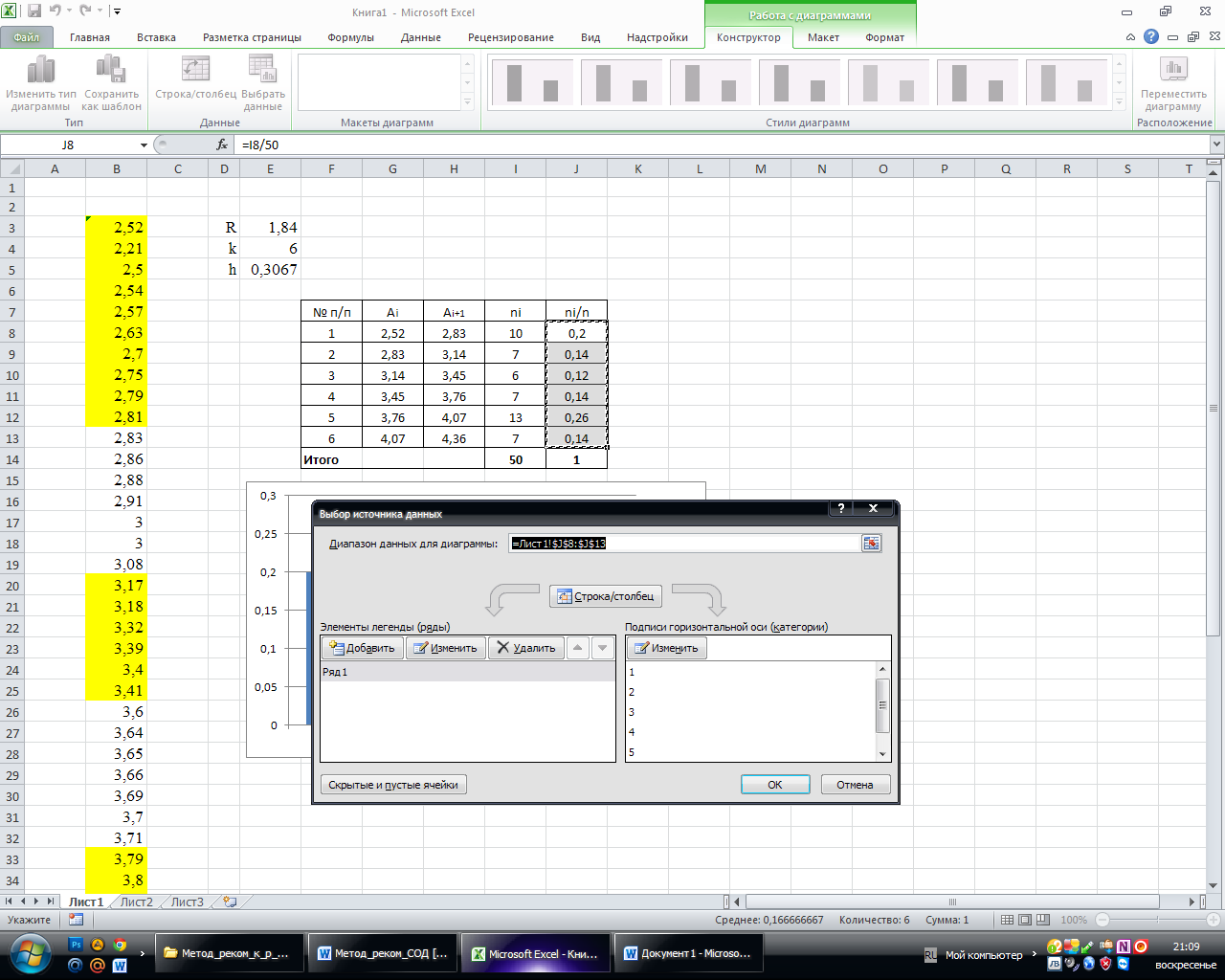The height and width of the screenshot is (980, 1225).
Task: Expand the chart layouts gallery
Action: (x=467, y=101)
